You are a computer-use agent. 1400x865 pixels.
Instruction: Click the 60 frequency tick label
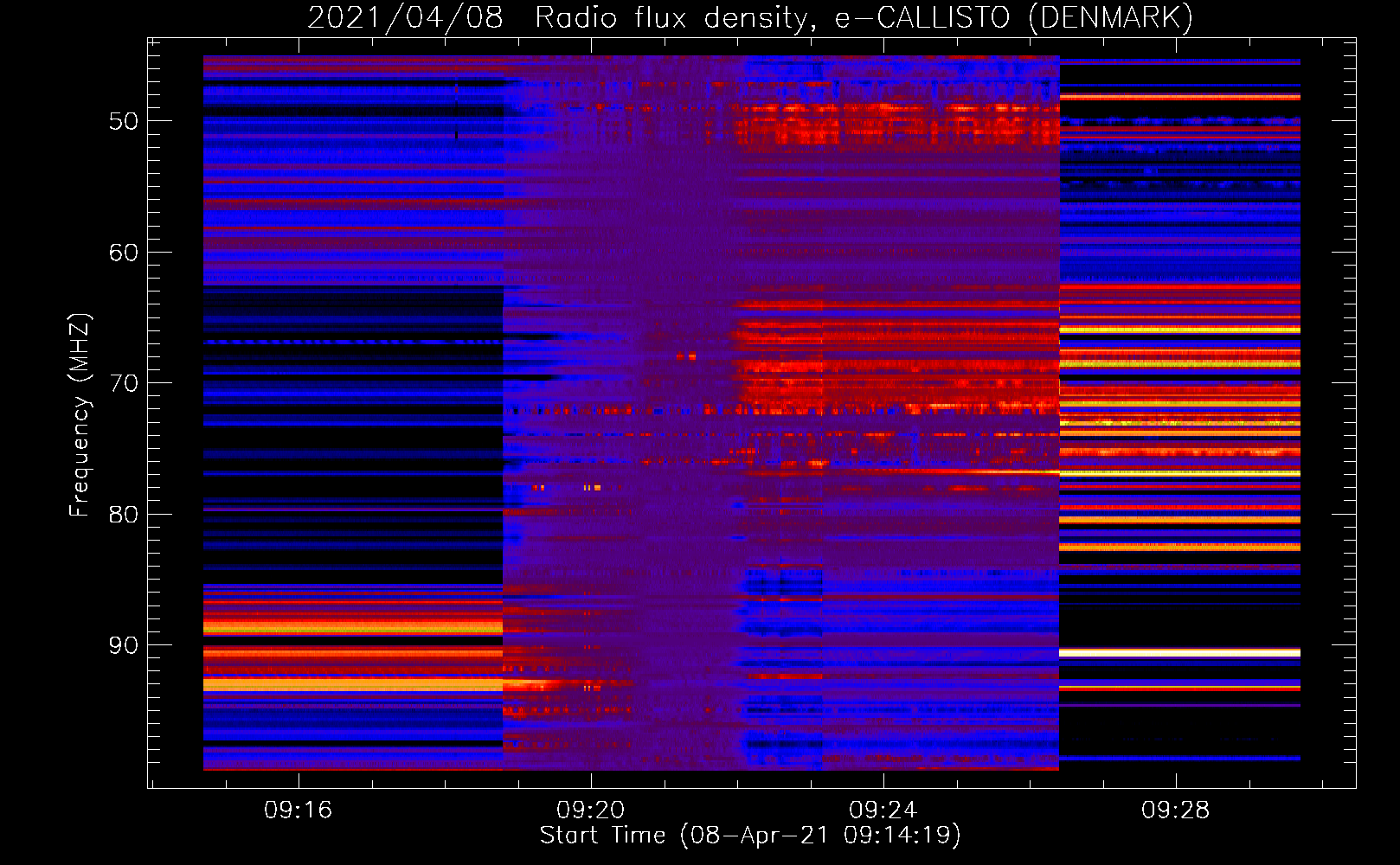[x=124, y=253]
